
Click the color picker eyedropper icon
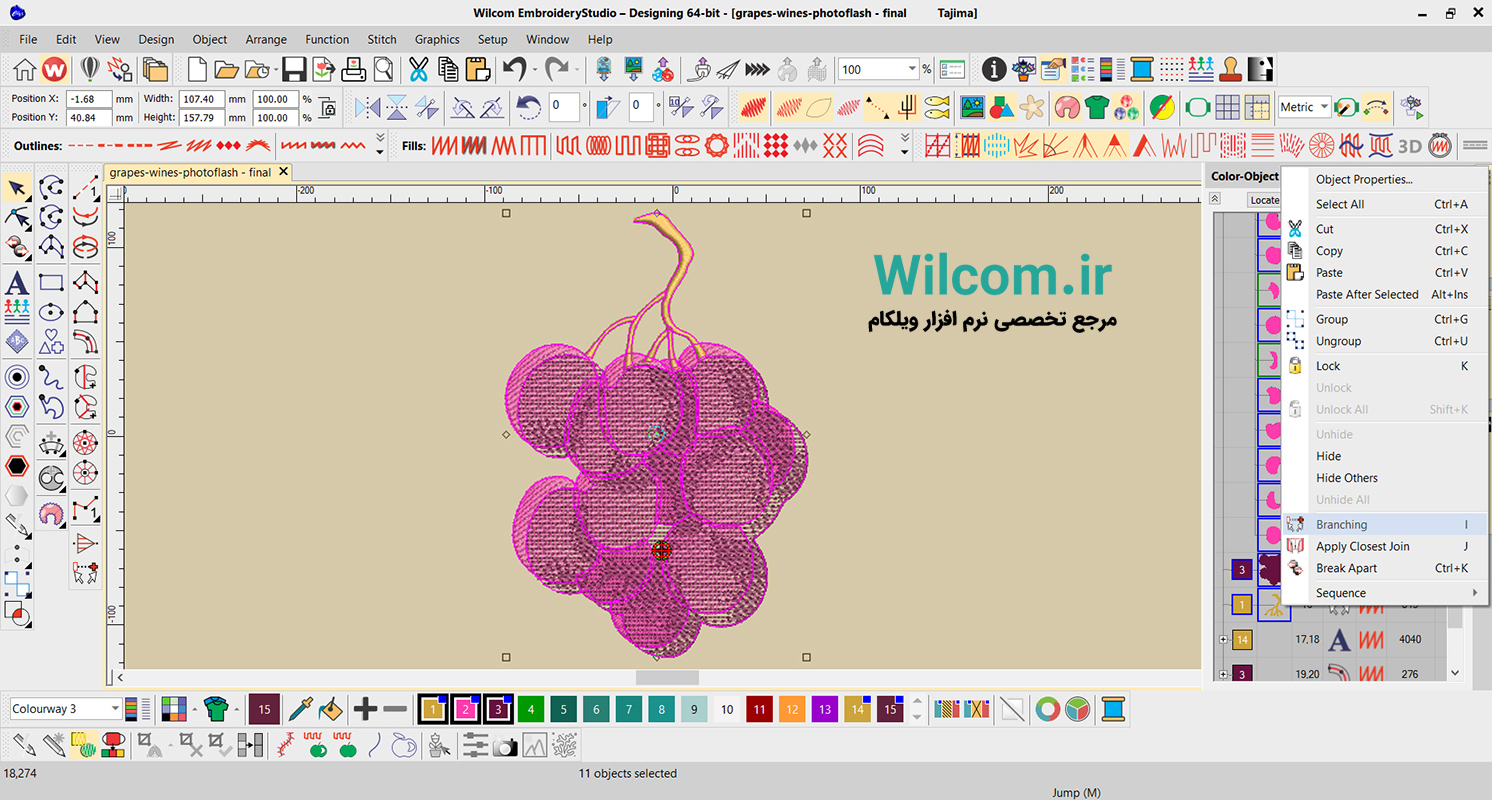[300, 709]
